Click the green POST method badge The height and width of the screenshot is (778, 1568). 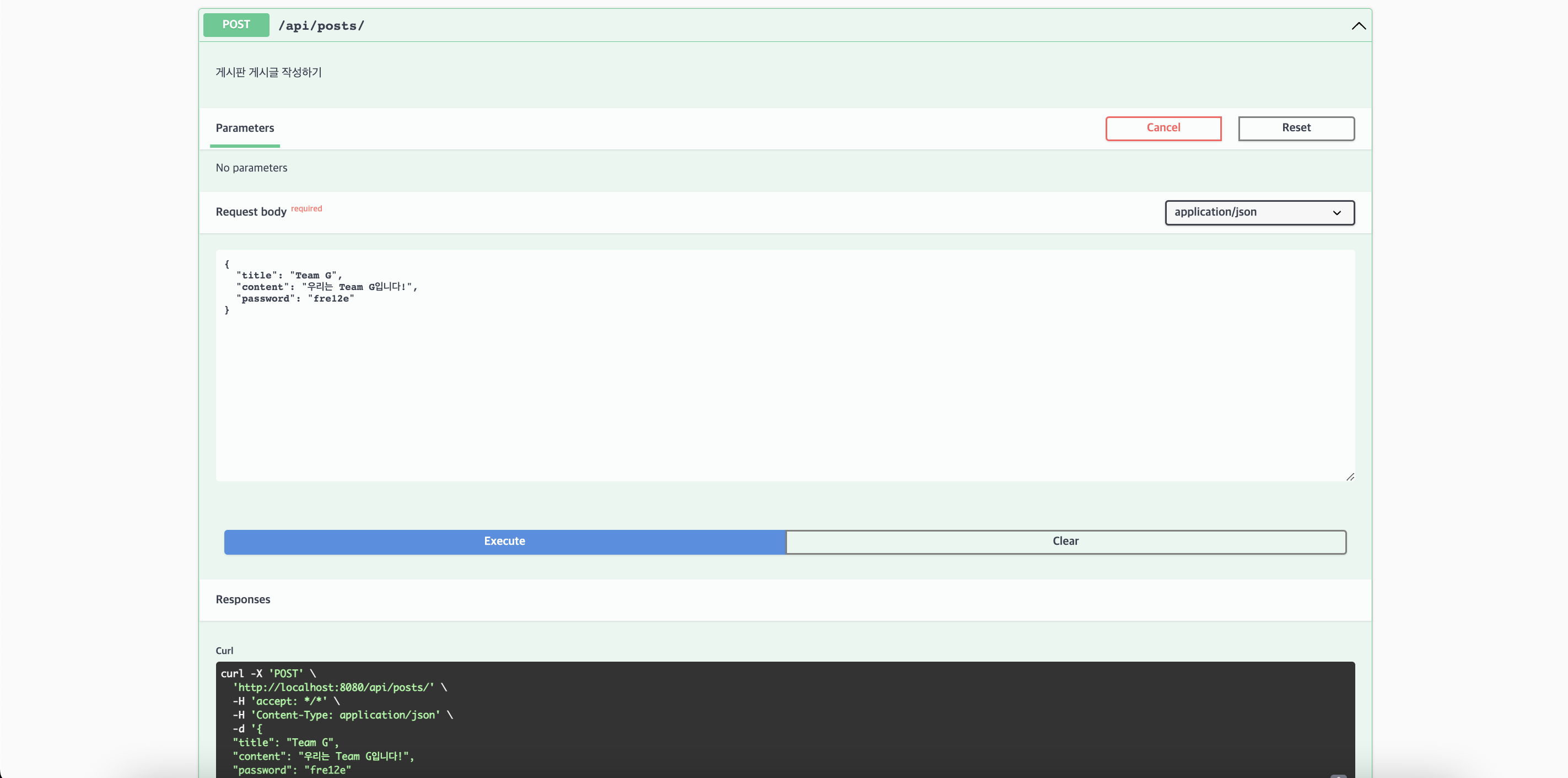tap(235, 25)
